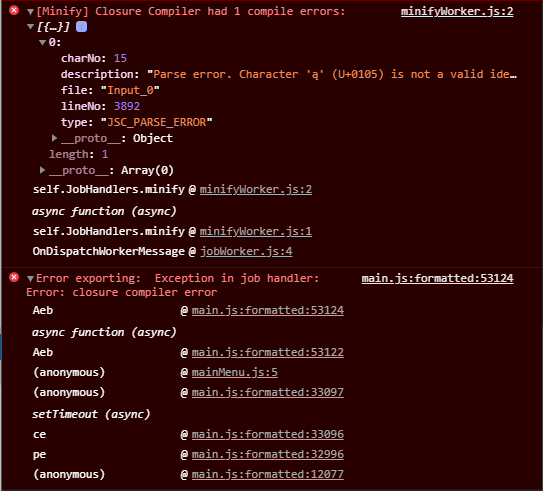The width and height of the screenshot is (543, 491).
Task: Open main.js:formatted:12077 stack link
Action: (x=268, y=474)
